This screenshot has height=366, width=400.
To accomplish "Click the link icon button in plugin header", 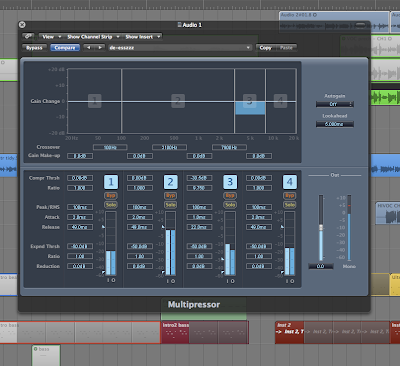I will pyautogui.click(x=28, y=36).
